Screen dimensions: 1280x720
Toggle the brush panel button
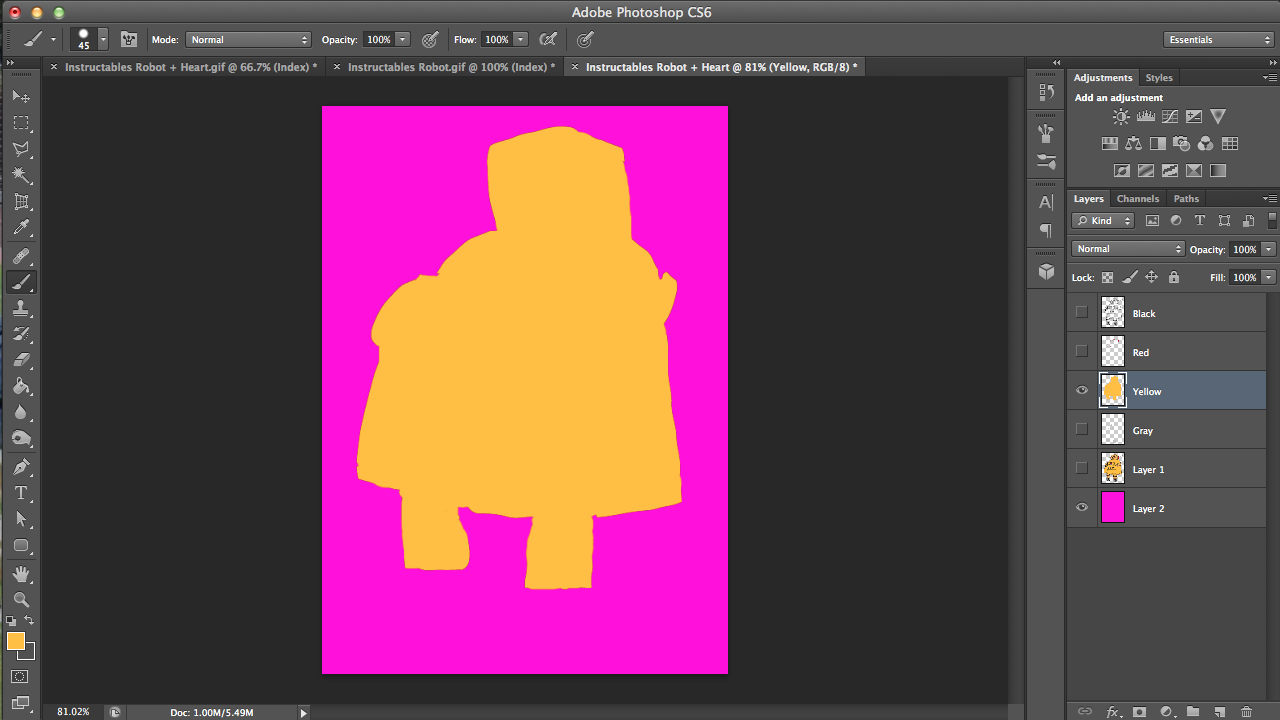(x=129, y=40)
